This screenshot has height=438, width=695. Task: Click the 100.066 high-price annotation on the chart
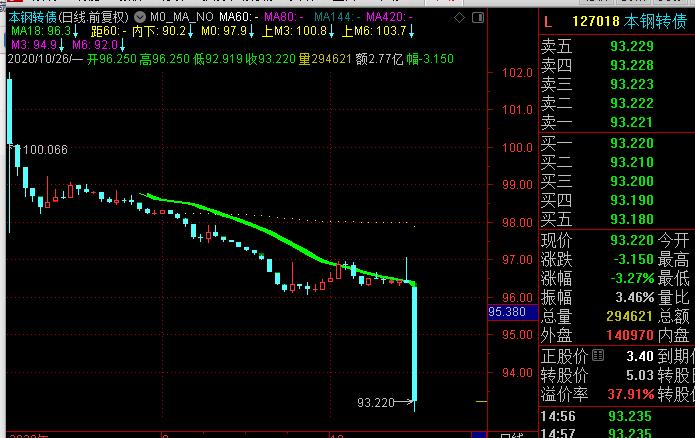pyautogui.click(x=45, y=150)
